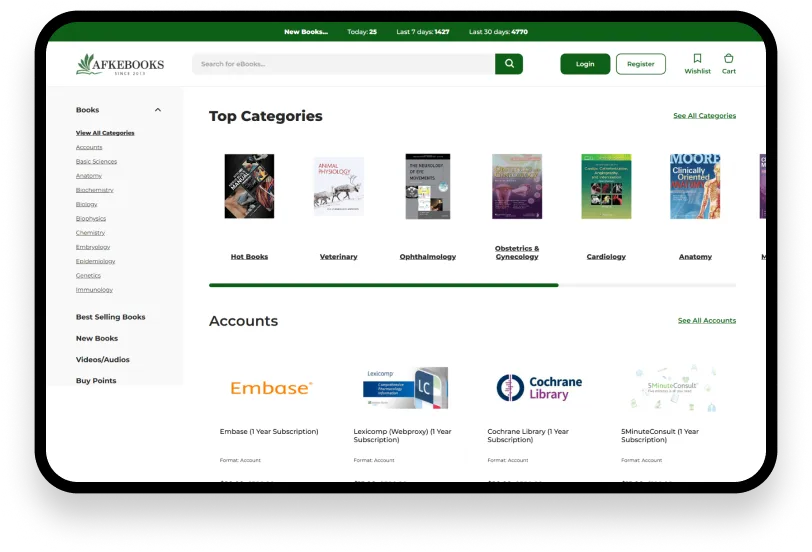Select Accounts in the sidebar list
812x552 pixels.
pyautogui.click(x=89, y=147)
